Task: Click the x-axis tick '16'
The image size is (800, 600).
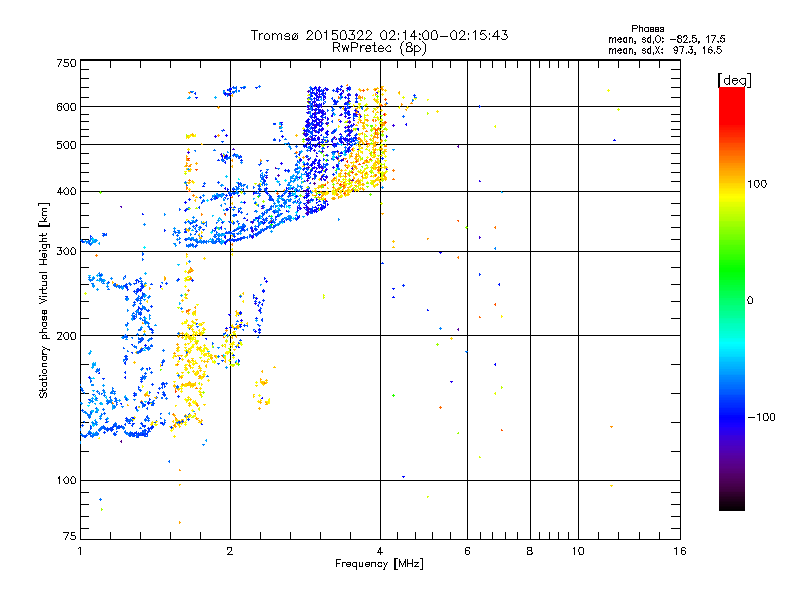Action: coord(680,551)
